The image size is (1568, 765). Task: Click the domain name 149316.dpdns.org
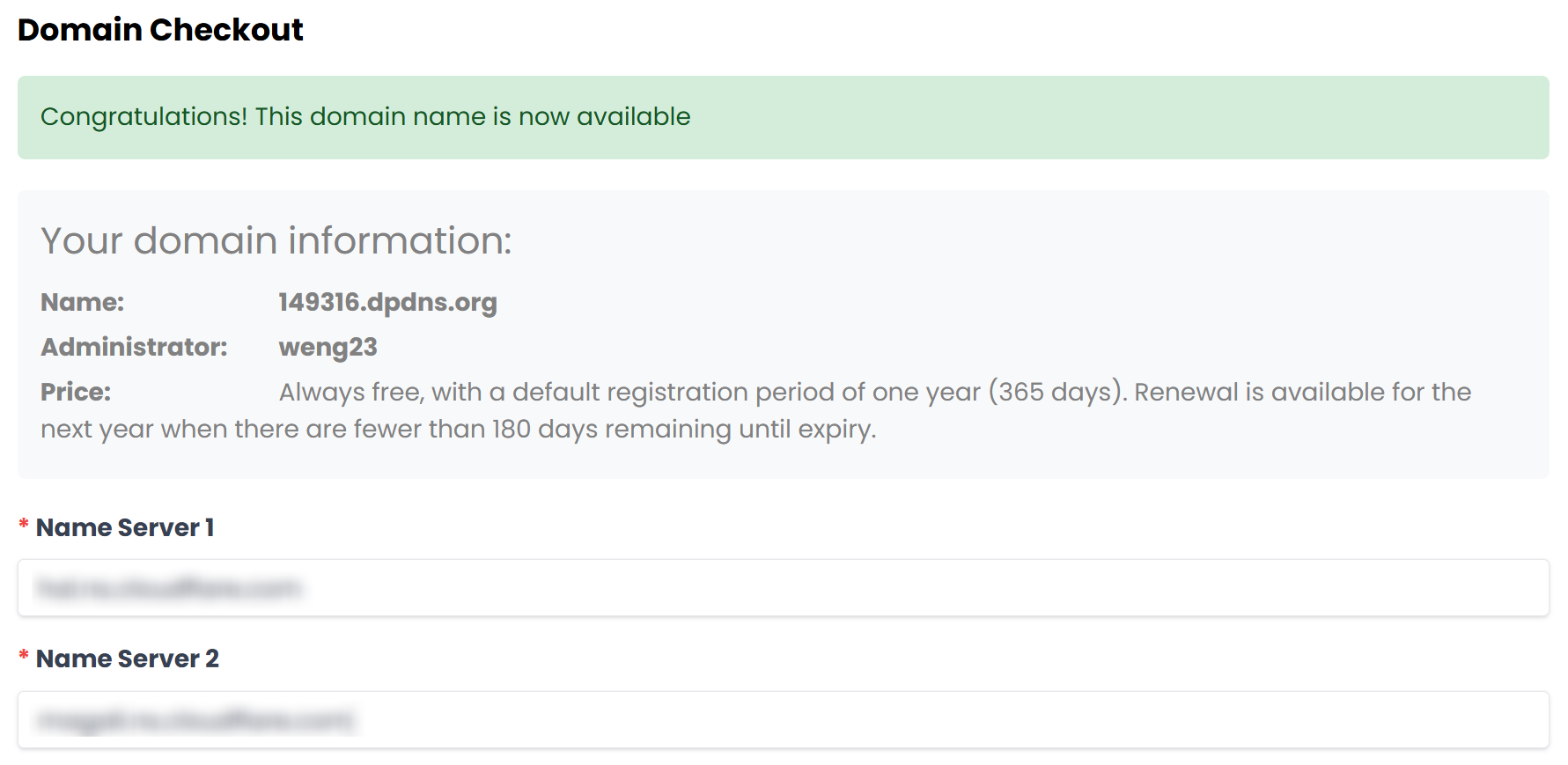(387, 302)
